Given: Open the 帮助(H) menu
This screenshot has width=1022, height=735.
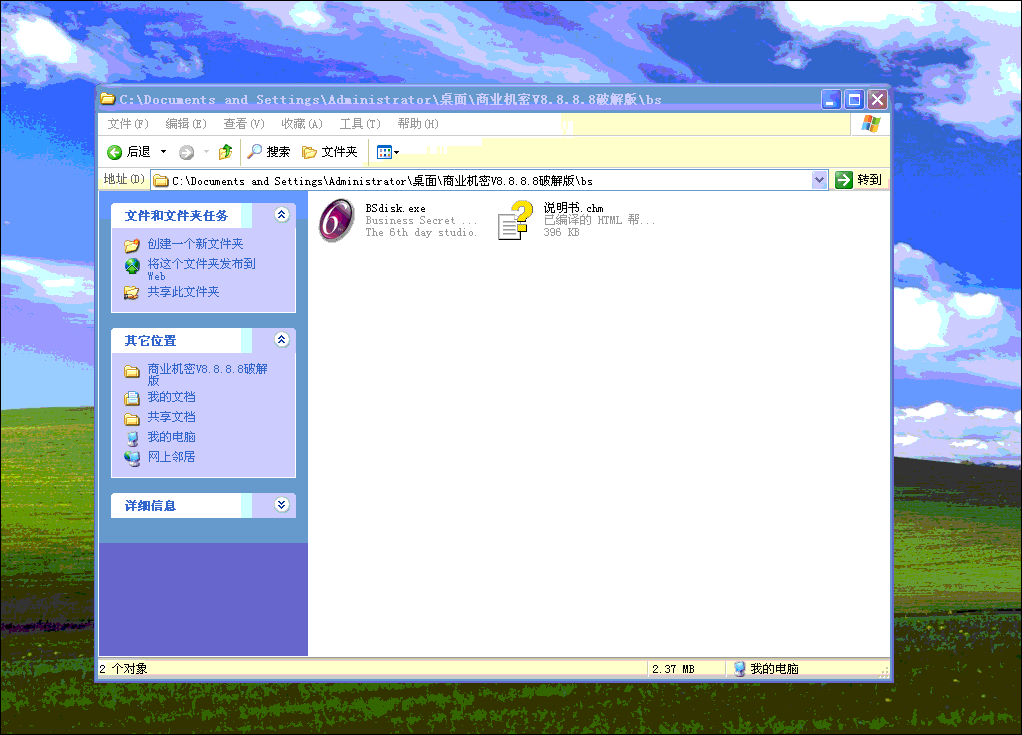Looking at the screenshot, I should (418, 124).
